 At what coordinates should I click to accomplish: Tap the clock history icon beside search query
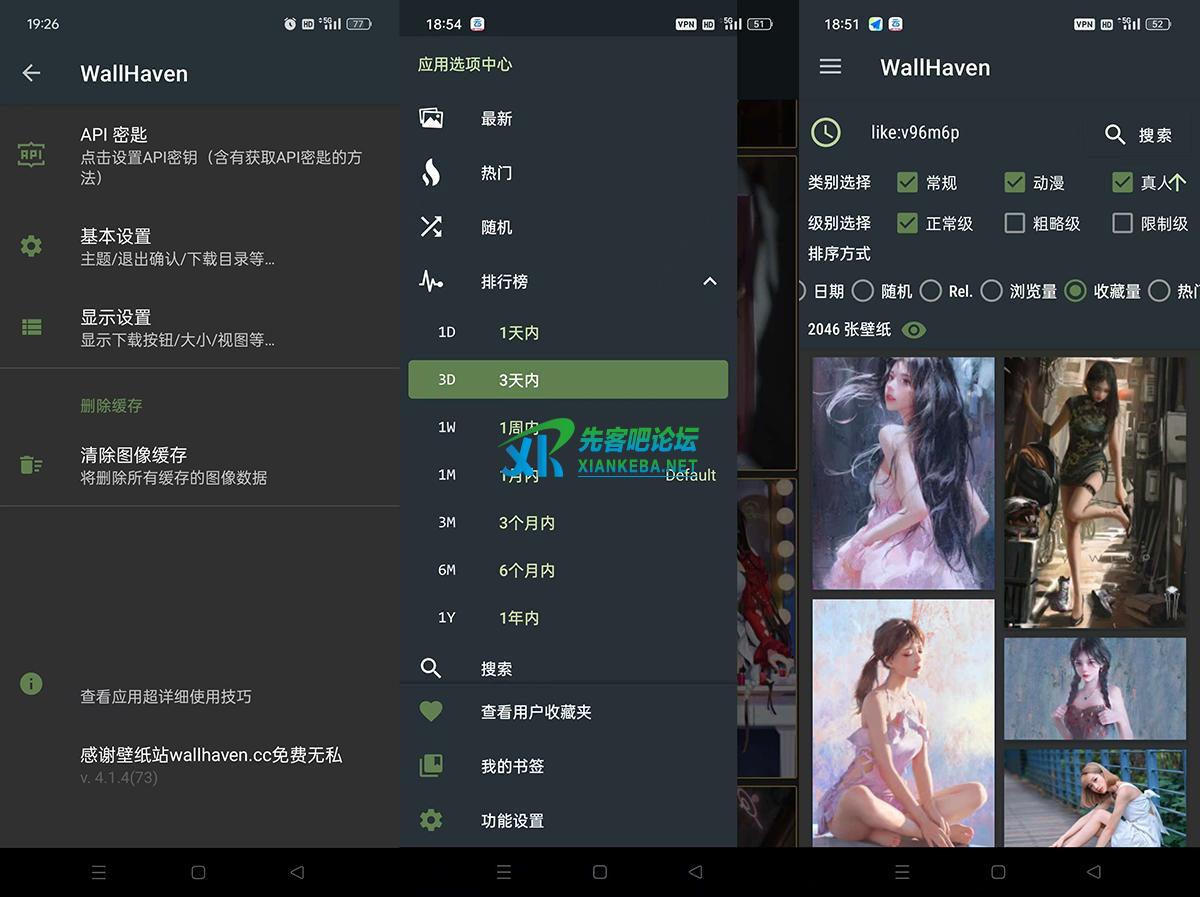(x=826, y=133)
